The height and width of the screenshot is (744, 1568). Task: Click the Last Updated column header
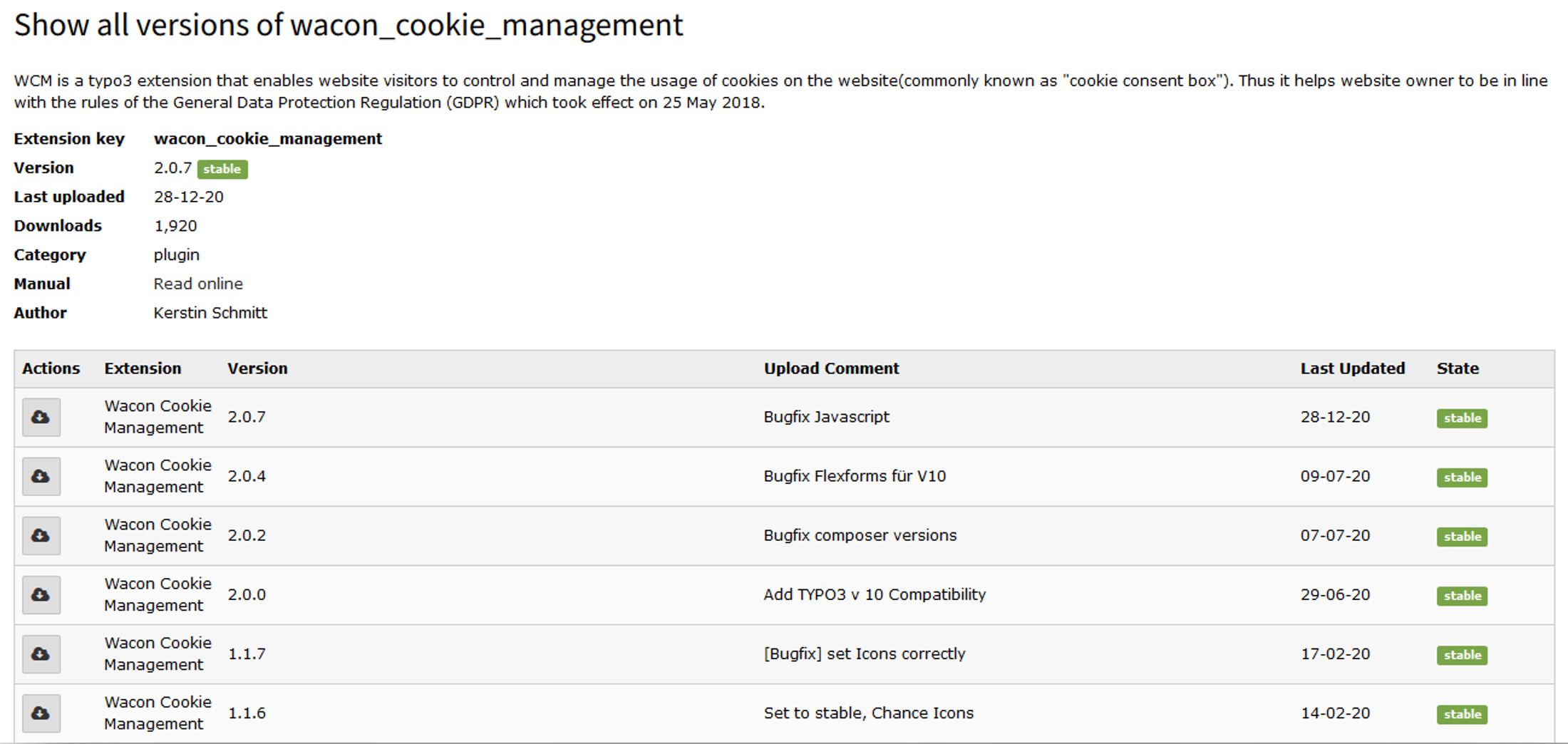pyautogui.click(x=1352, y=368)
